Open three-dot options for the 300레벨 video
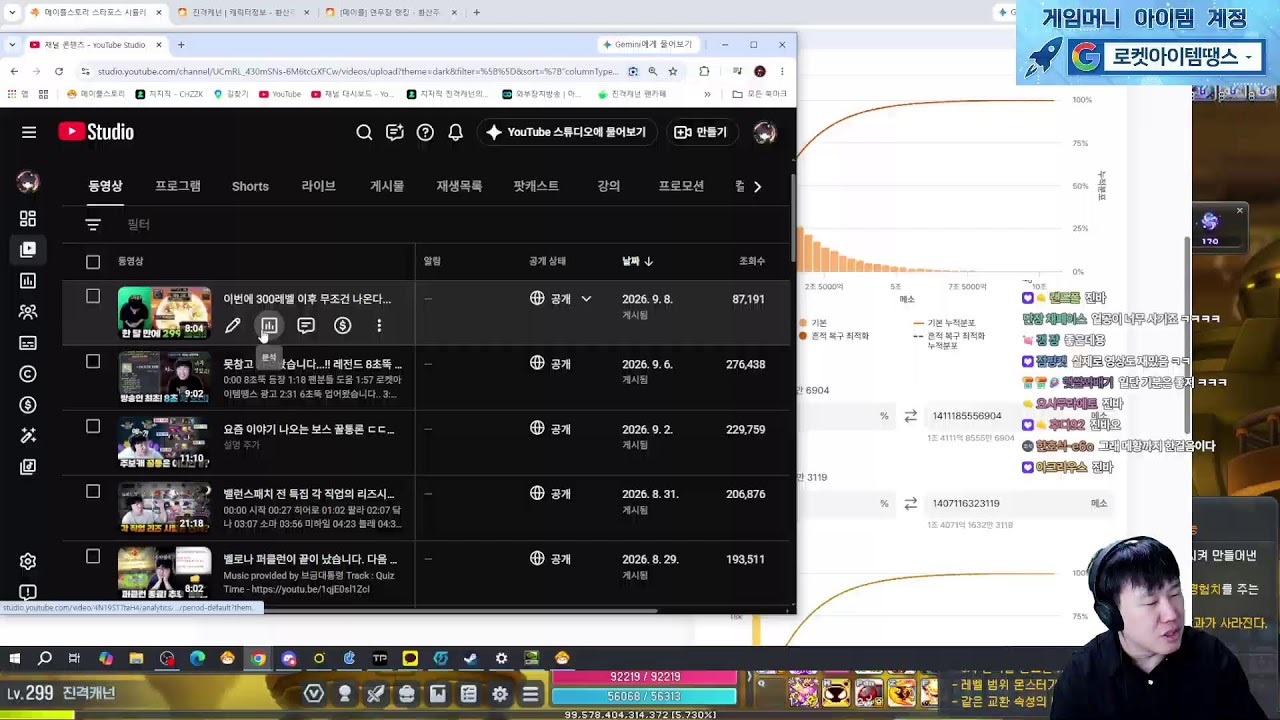 pyautogui.click(x=379, y=325)
